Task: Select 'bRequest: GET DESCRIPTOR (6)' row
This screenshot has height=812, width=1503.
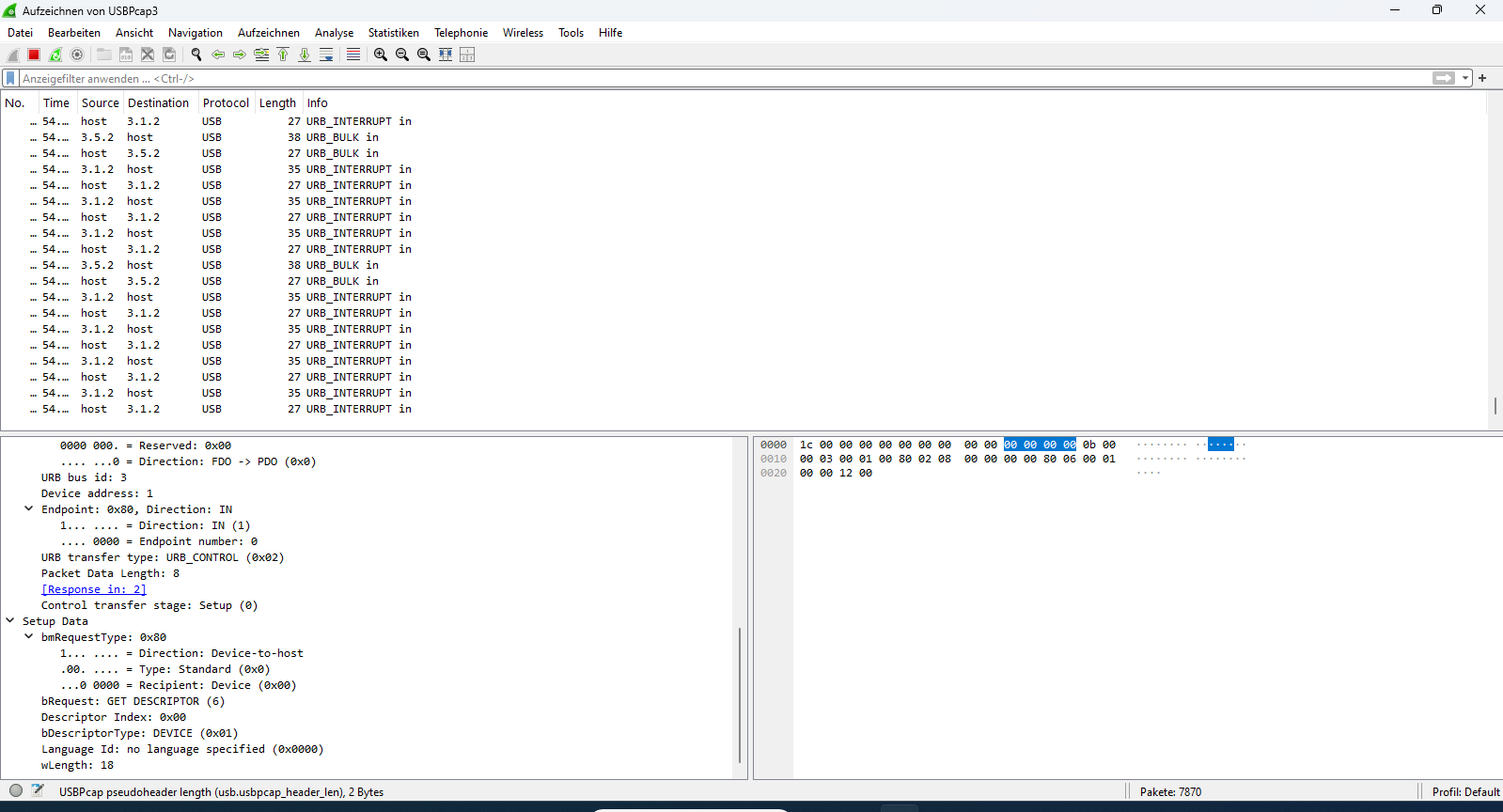Action: (x=133, y=701)
